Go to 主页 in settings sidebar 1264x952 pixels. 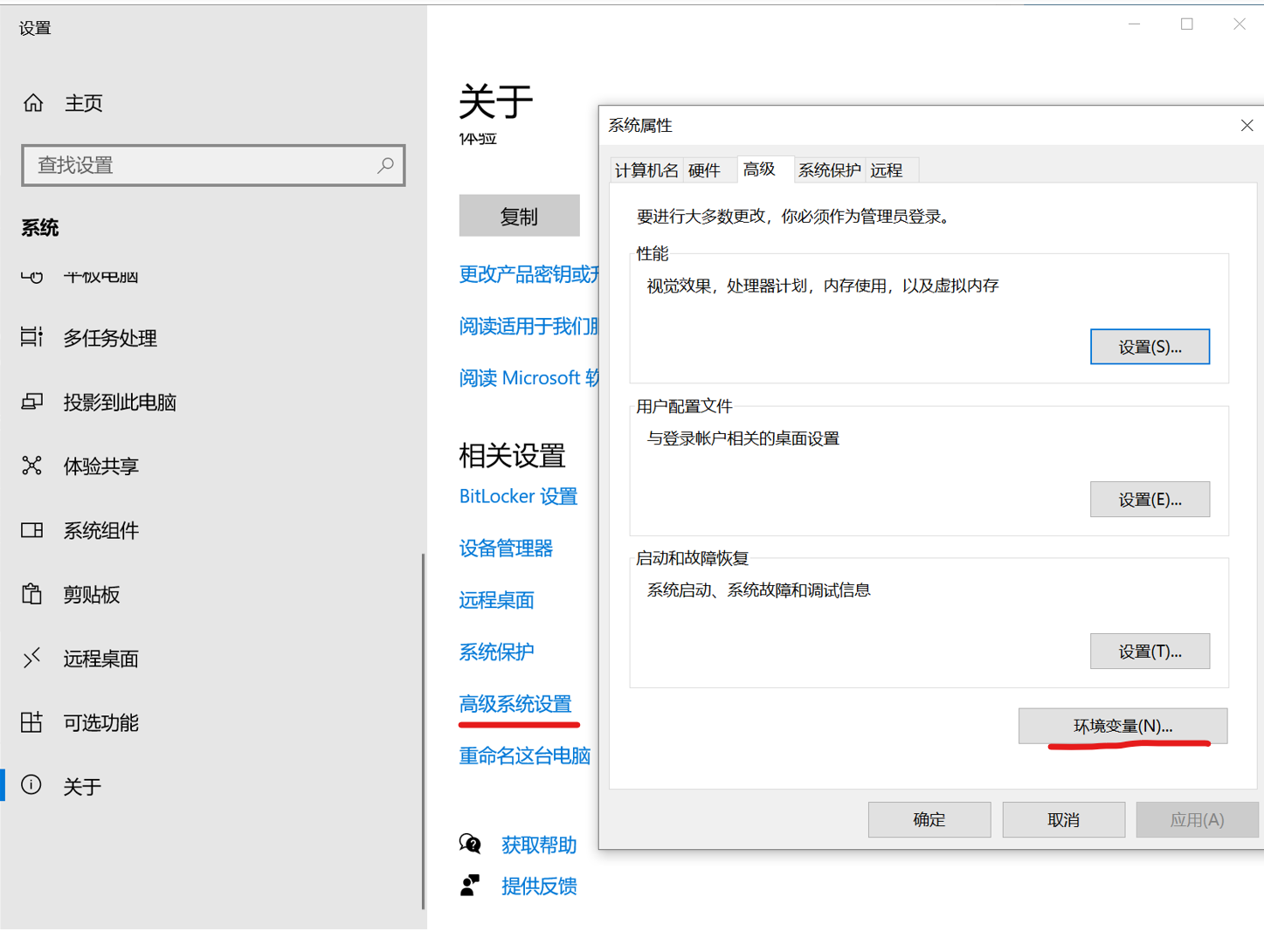[x=84, y=103]
